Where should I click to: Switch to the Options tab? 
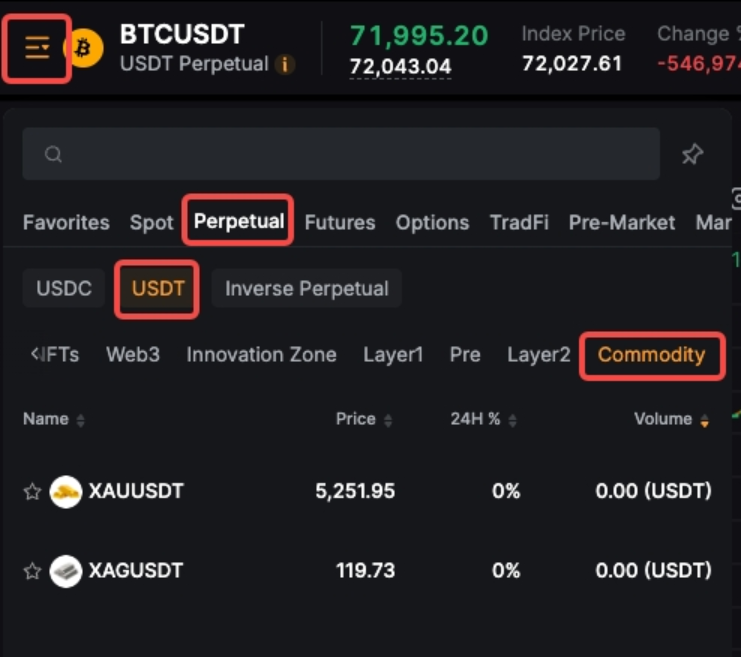[432, 222]
